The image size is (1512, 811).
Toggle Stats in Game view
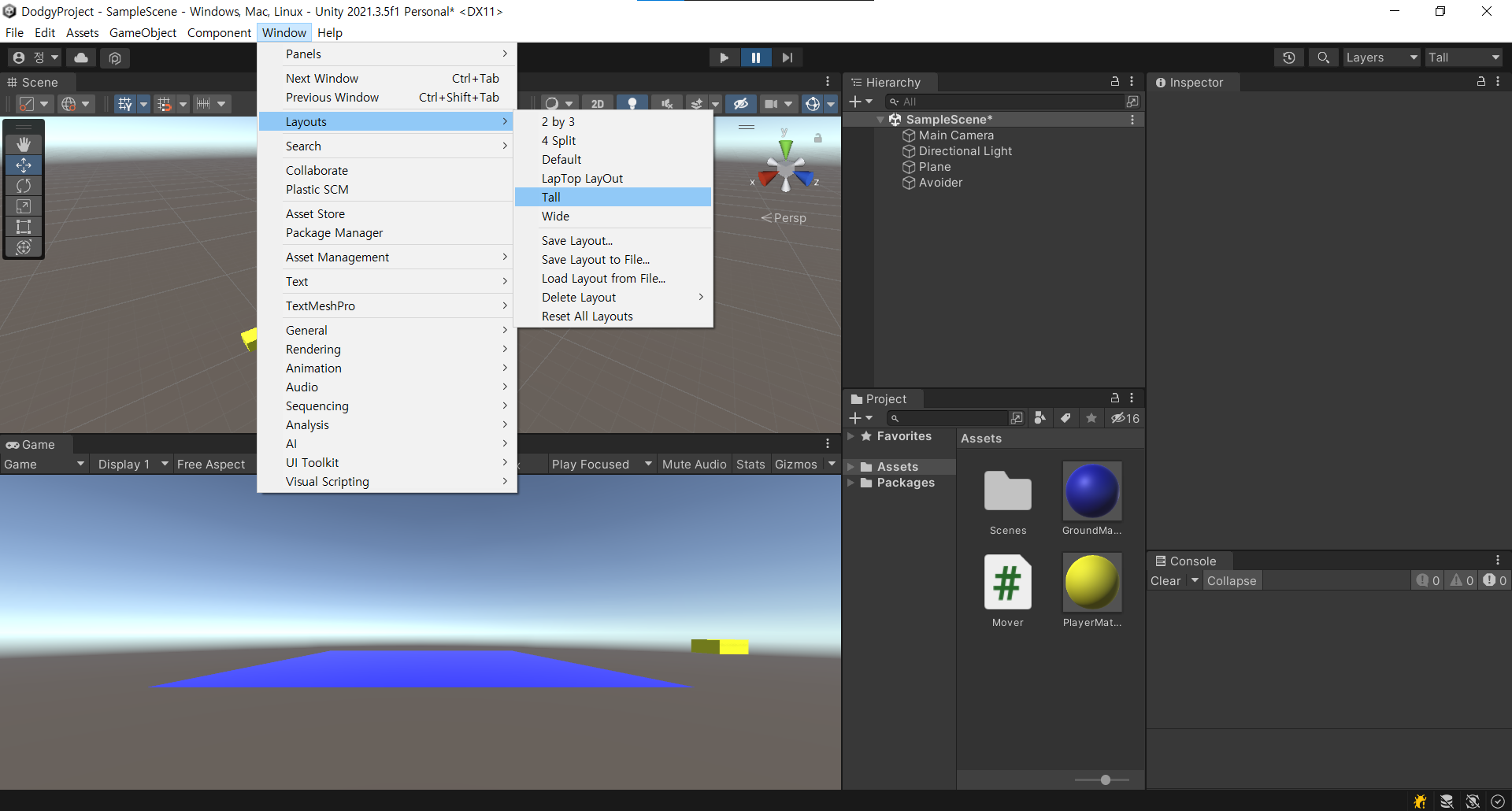tap(750, 465)
